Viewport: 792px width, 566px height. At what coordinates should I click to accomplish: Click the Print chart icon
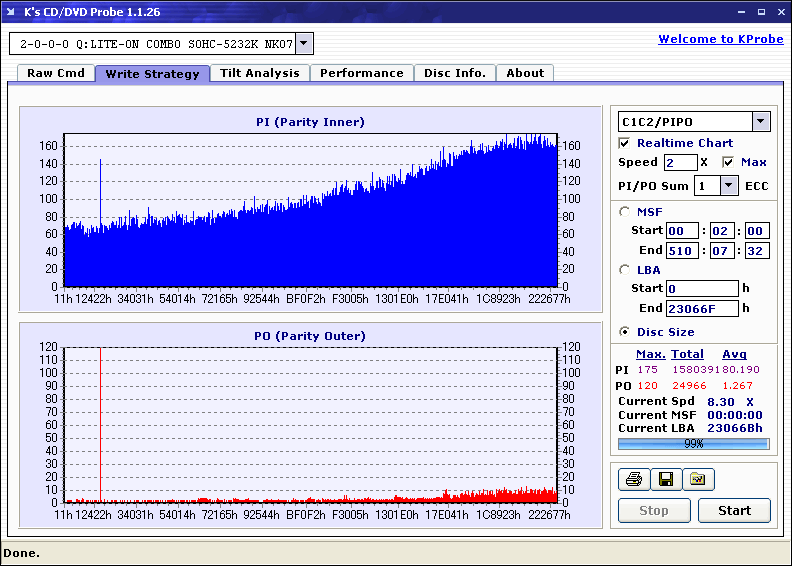pyautogui.click(x=633, y=480)
